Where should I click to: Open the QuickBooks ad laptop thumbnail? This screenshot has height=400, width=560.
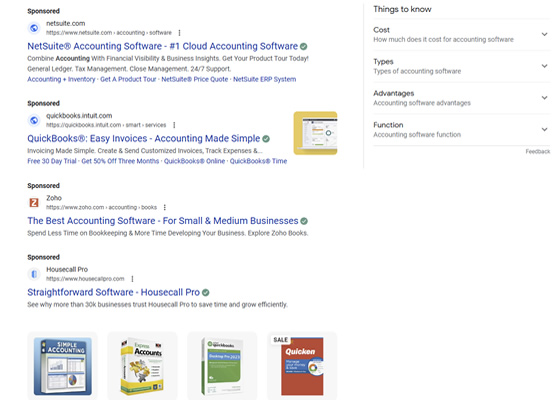315,133
